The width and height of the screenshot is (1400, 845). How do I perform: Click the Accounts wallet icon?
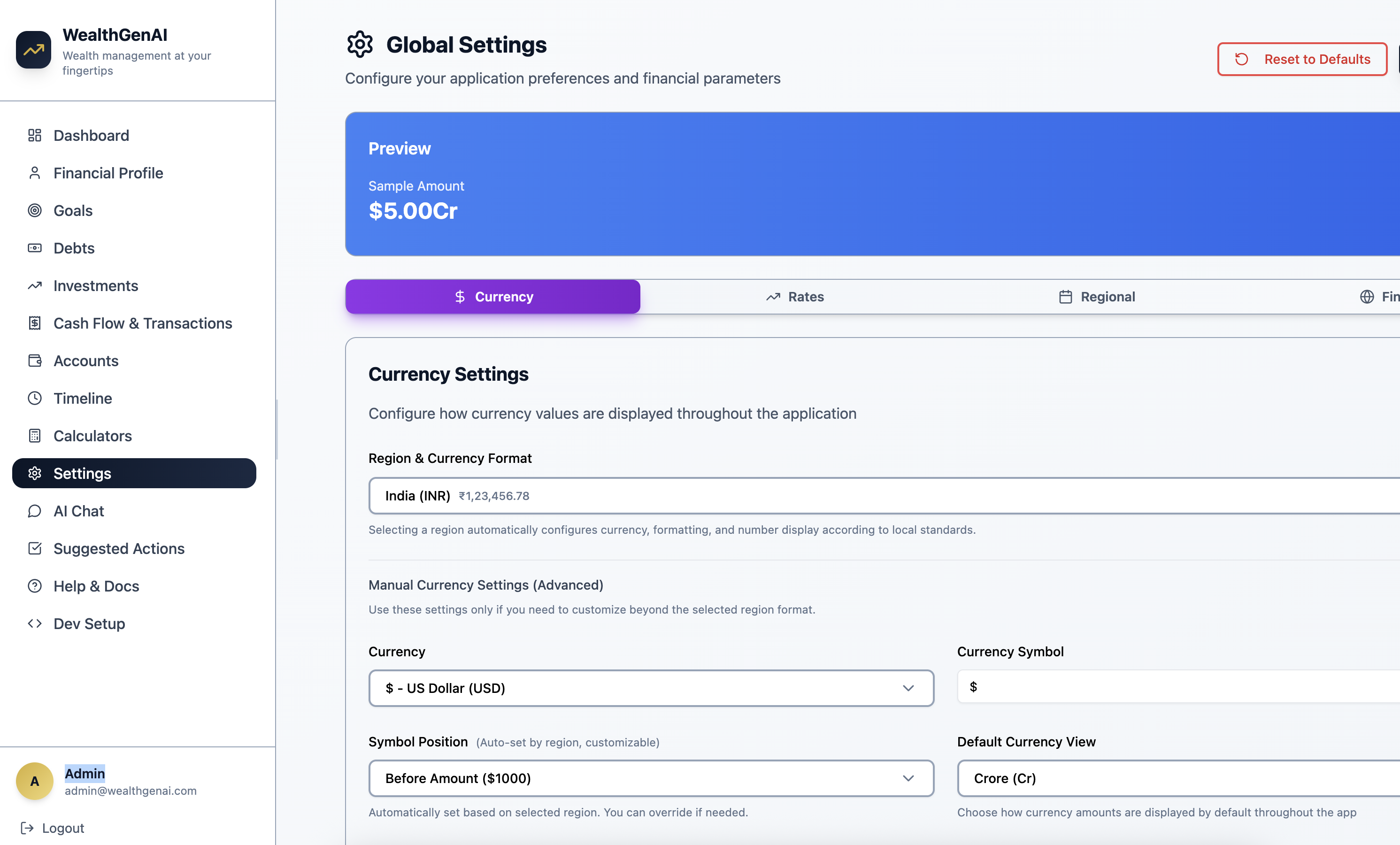pyautogui.click(x=35, y=361)
